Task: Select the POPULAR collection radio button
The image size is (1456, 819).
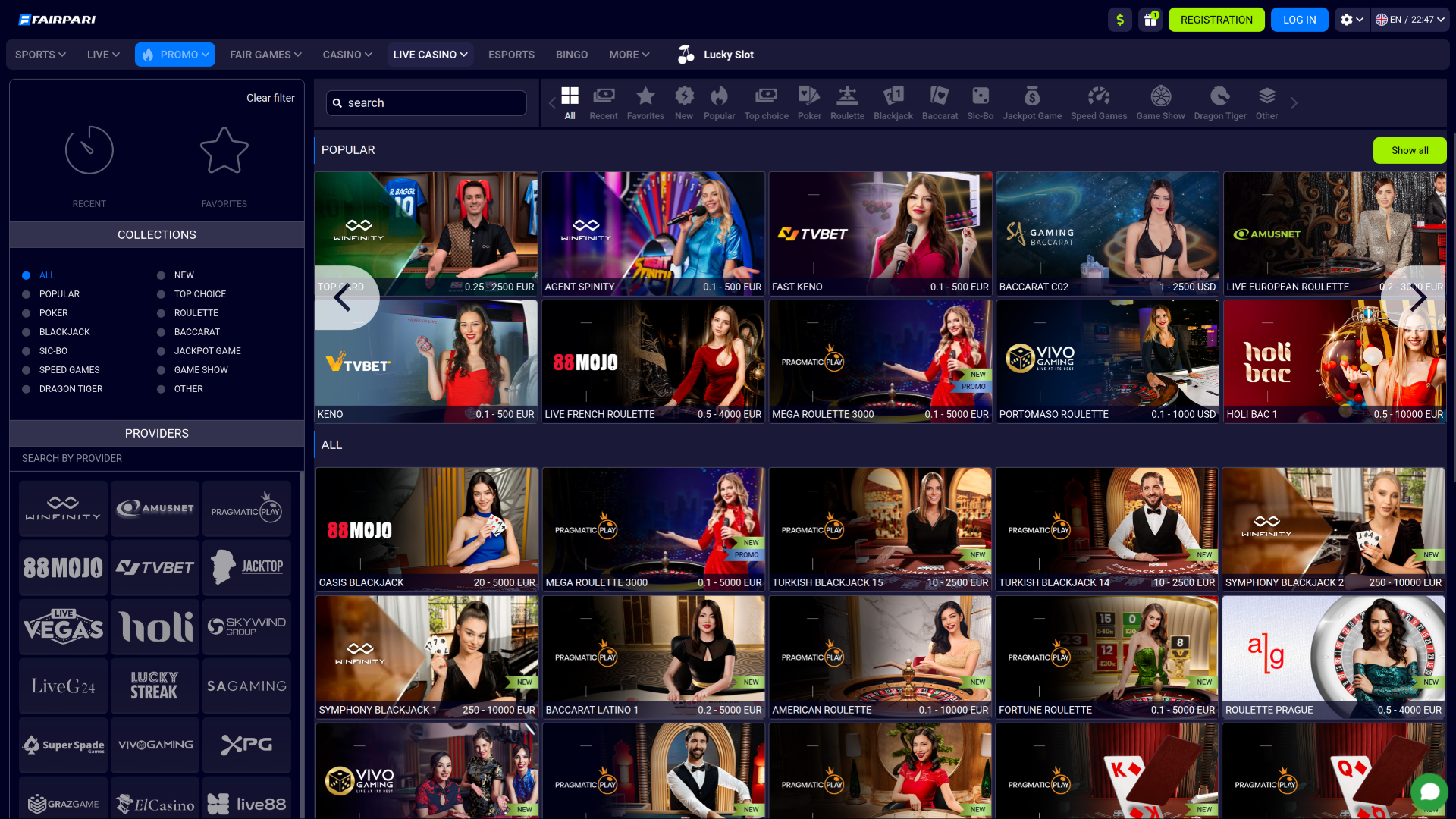Action: 27,293
